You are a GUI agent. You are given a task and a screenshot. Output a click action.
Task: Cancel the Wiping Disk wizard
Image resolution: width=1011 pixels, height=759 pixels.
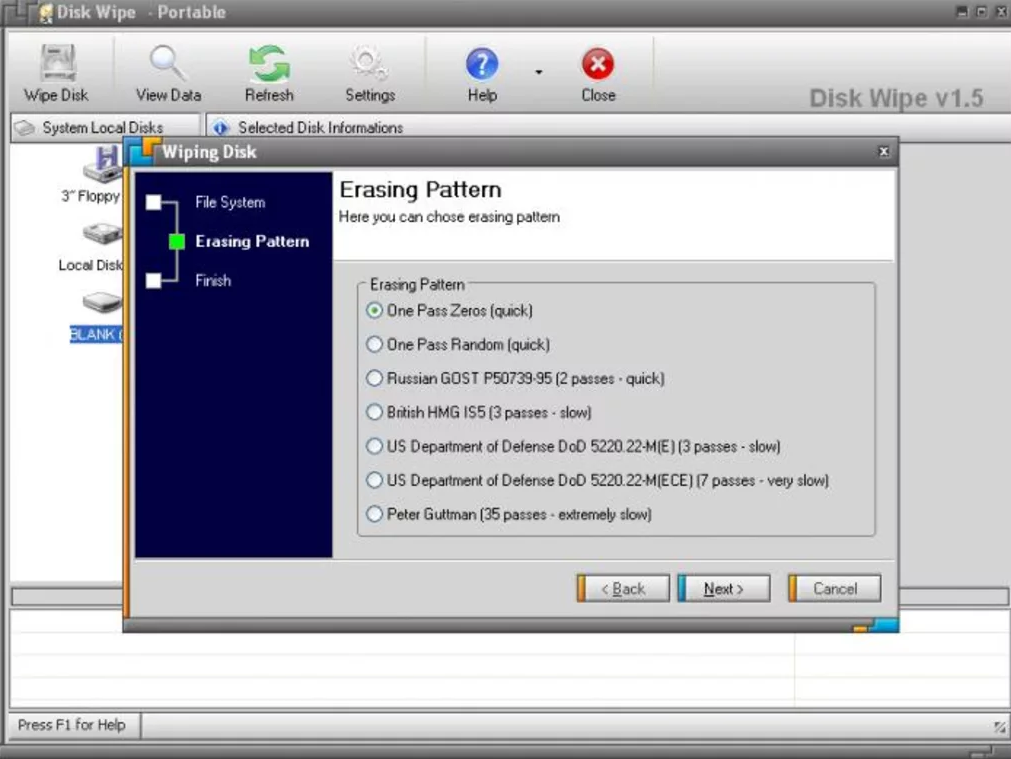coord(834,589)
